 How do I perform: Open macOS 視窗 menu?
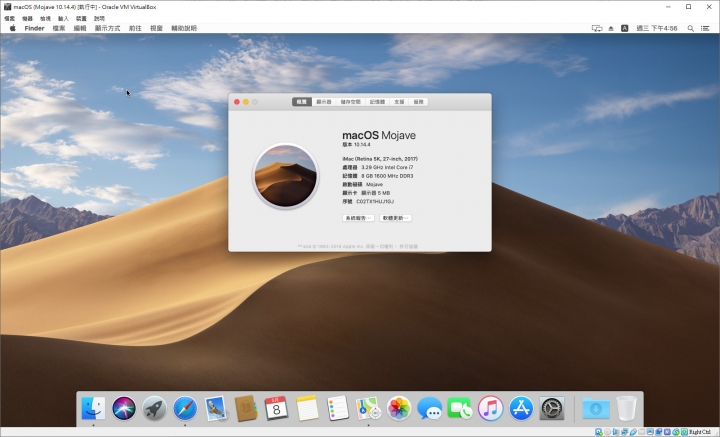tap(156, 28)
